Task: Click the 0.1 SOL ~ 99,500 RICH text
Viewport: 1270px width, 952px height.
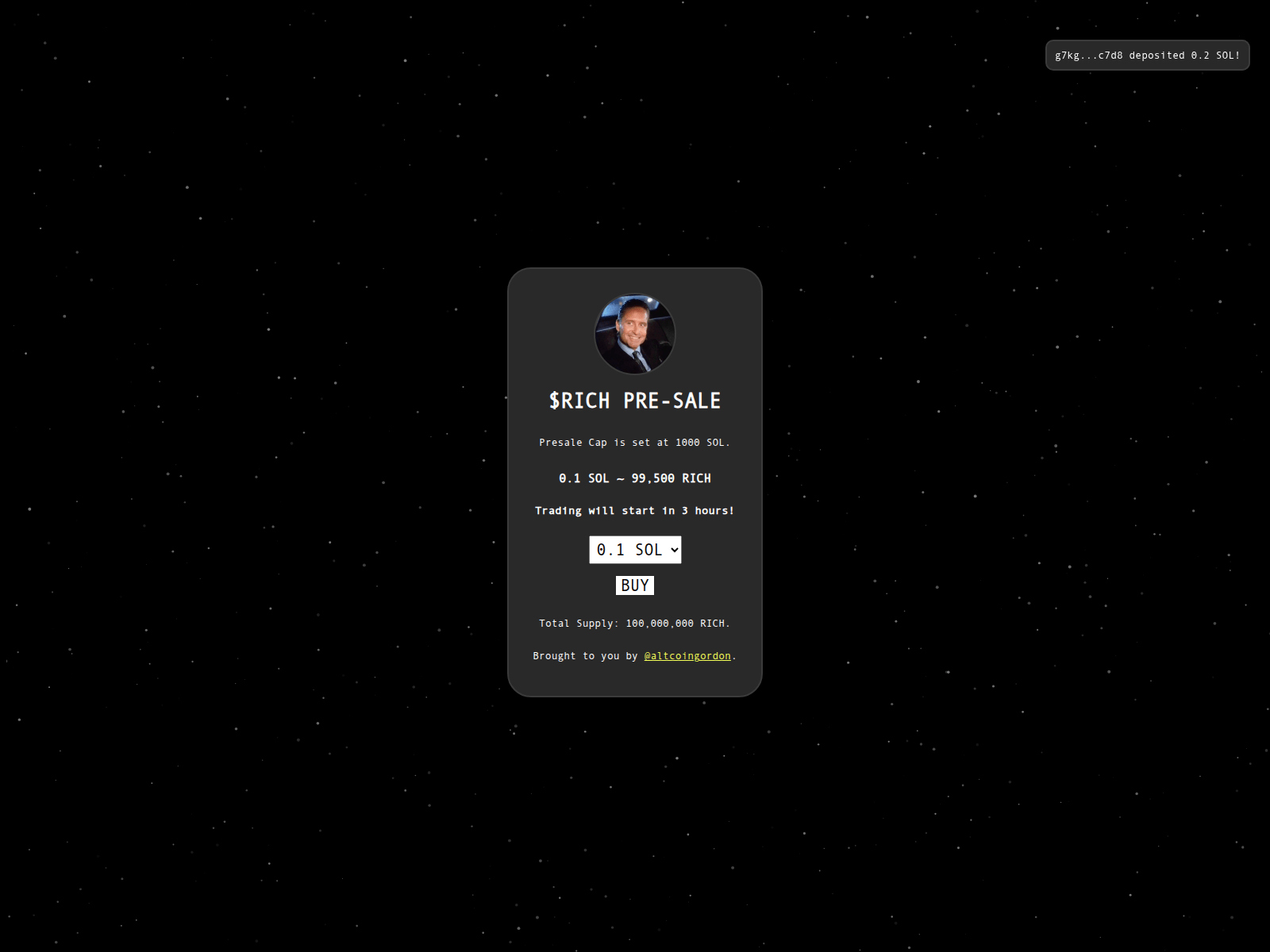Action: [635, 478]
